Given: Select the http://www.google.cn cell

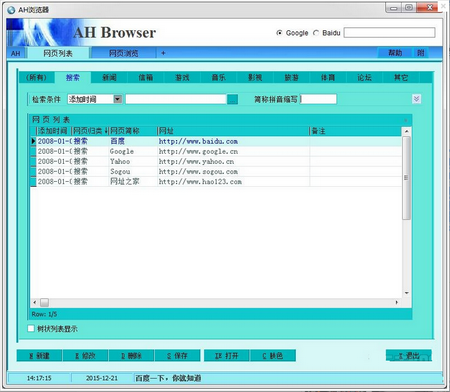Looking at the screenshot, I should click(x=233, y=151).
